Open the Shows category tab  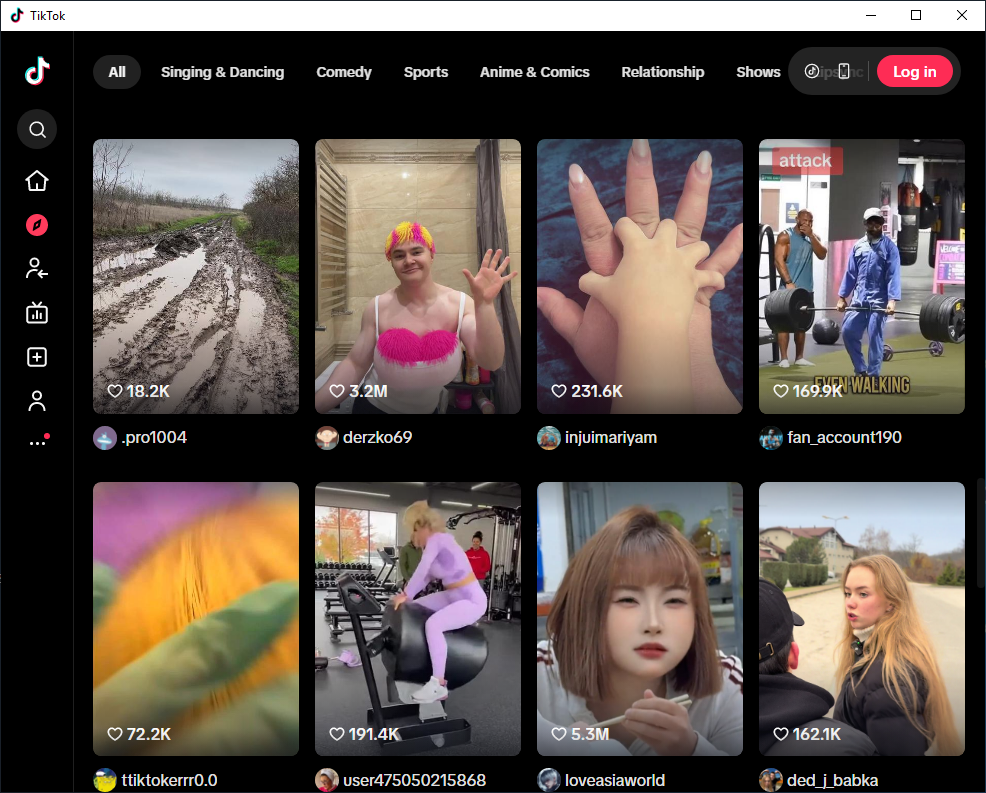point(758,71)
